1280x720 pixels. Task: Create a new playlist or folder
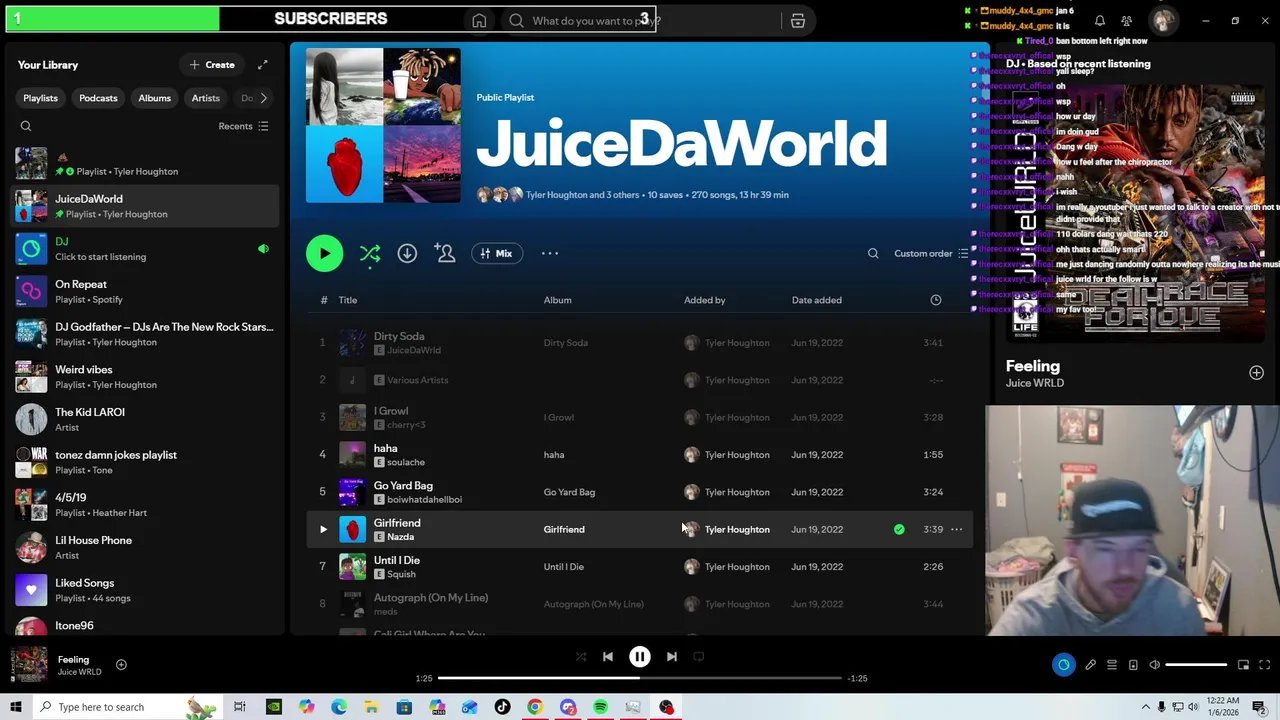212,65
